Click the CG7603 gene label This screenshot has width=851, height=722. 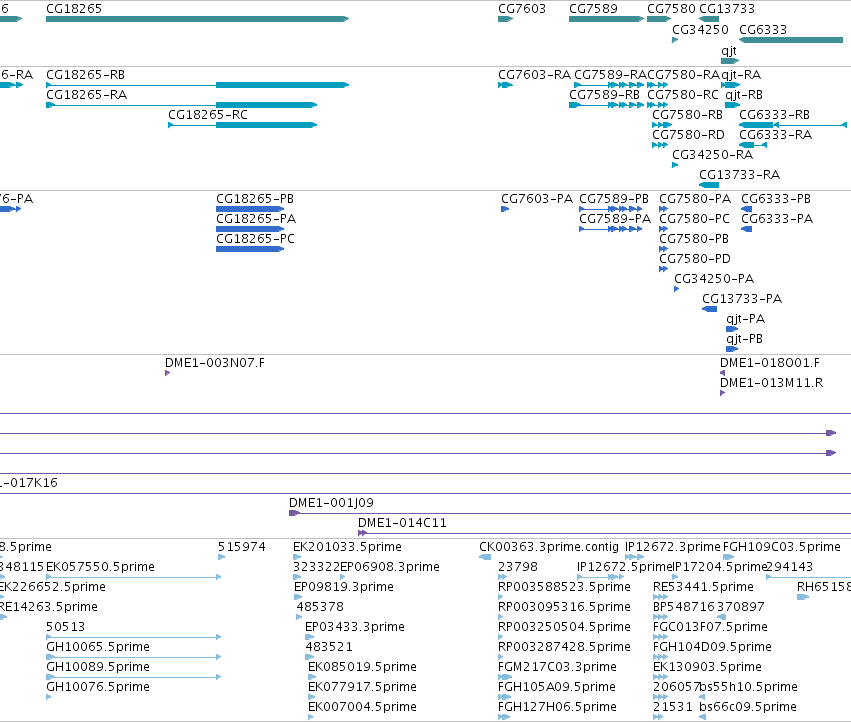click(x=522, y=9)
